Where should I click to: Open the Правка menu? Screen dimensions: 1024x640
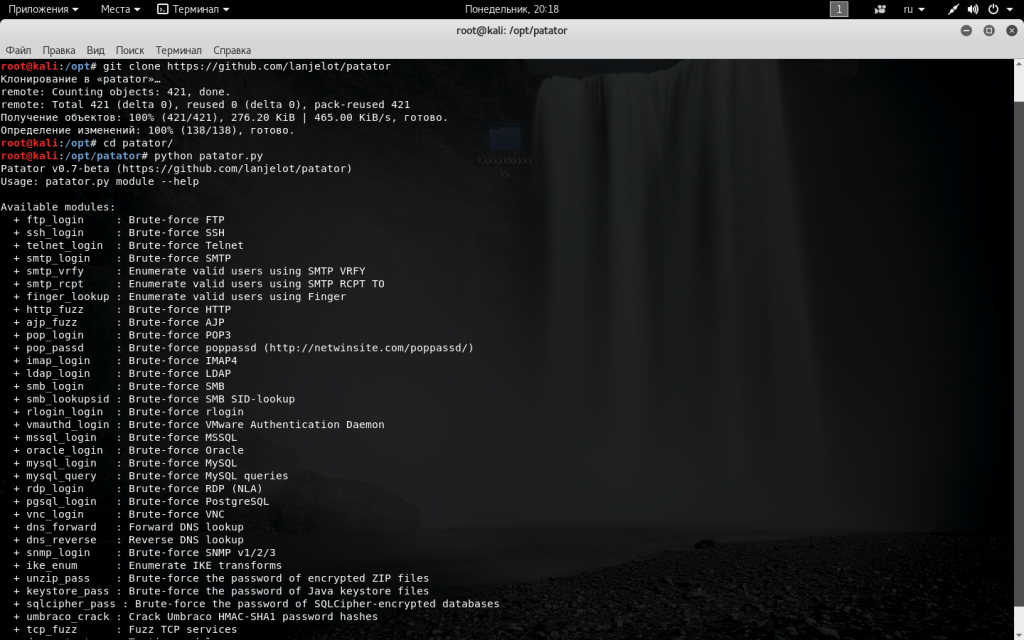[59, 50]
